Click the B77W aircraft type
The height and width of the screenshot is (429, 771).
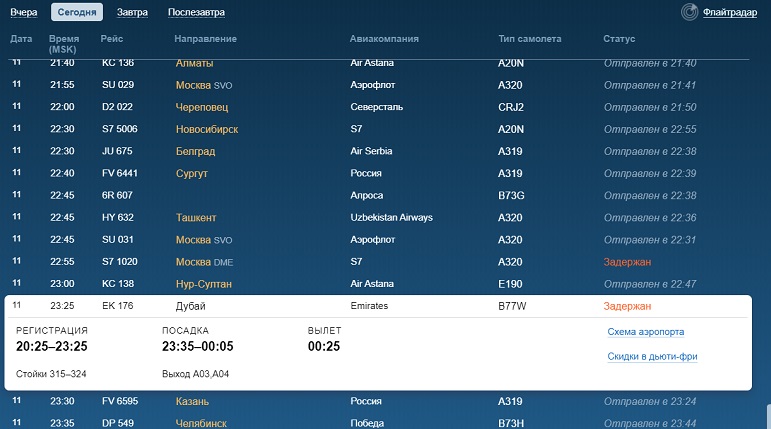click(x=512, y=306)
